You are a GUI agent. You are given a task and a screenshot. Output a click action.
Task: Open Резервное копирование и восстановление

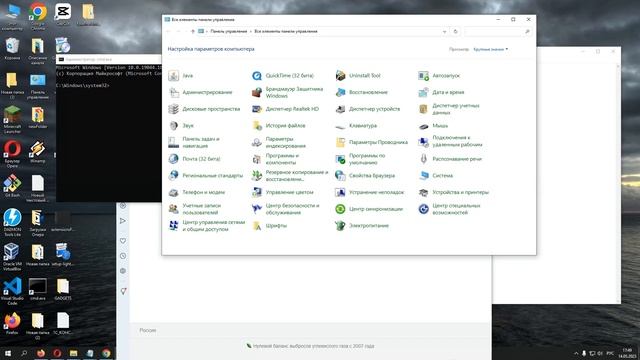point(290,176)
